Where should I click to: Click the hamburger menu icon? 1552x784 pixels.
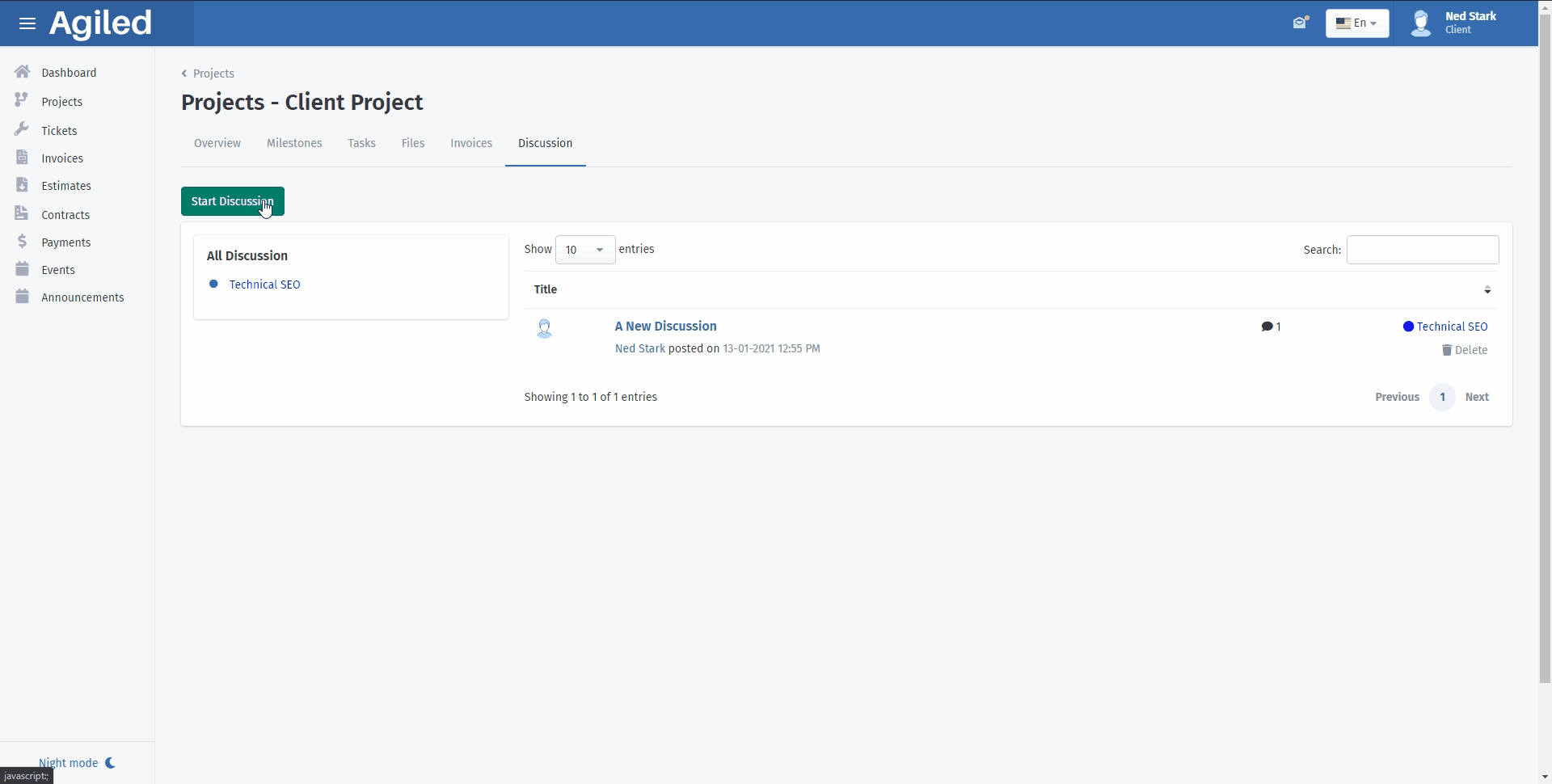coord(27,23)
